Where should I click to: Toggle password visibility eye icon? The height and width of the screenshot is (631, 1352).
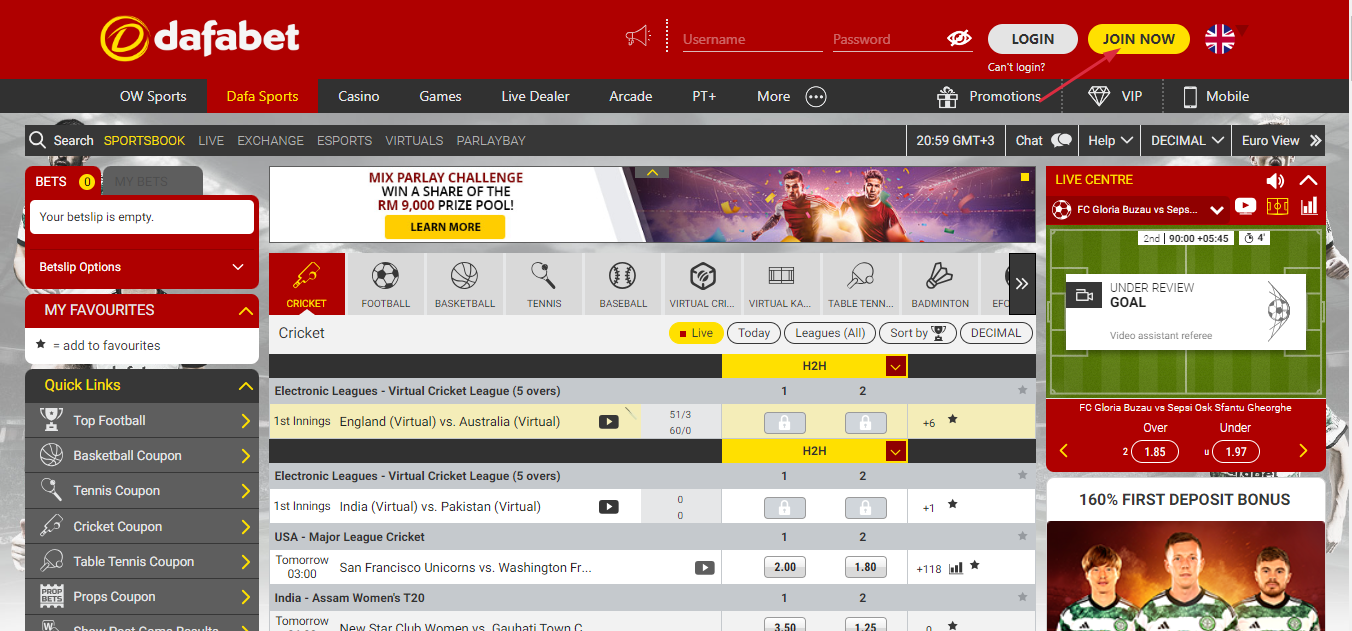tap(959, 39)
